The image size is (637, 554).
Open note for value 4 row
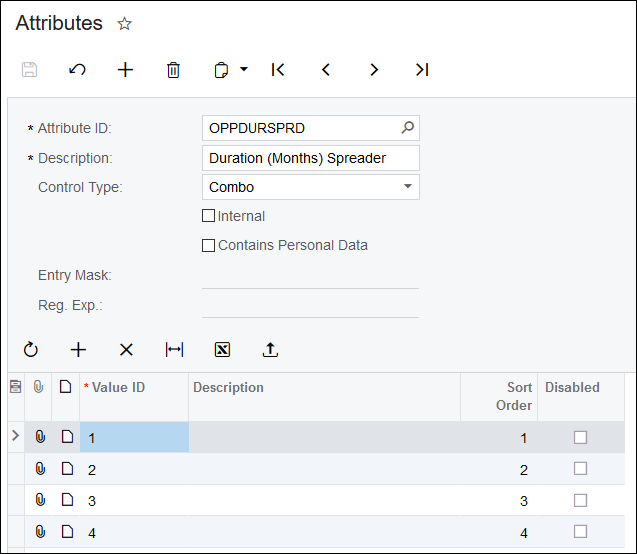(x=67, y=531)
